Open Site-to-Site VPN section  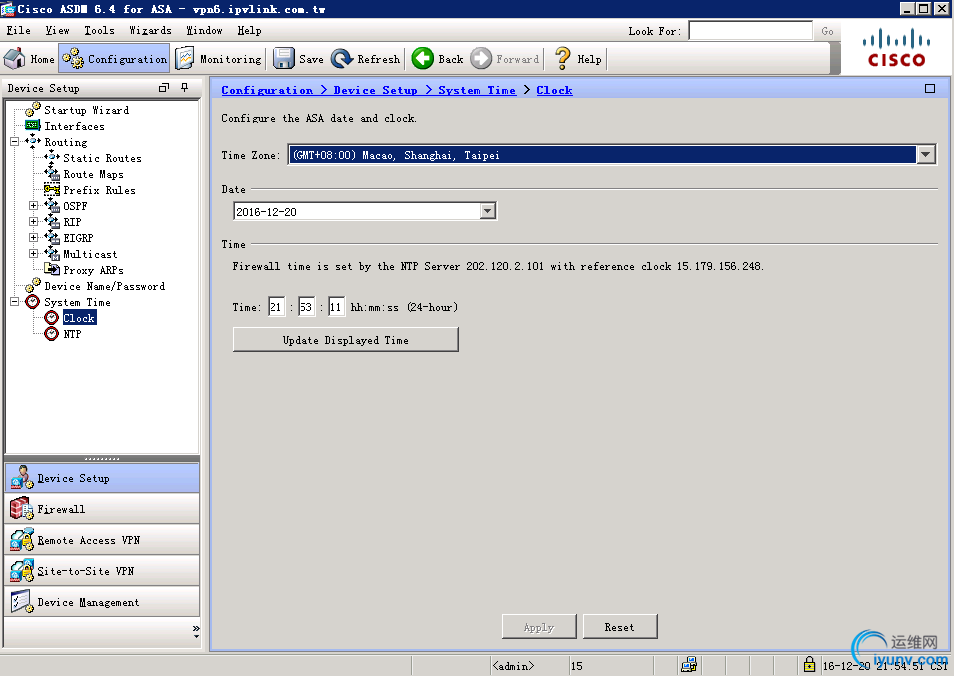[x=102, y=571]
